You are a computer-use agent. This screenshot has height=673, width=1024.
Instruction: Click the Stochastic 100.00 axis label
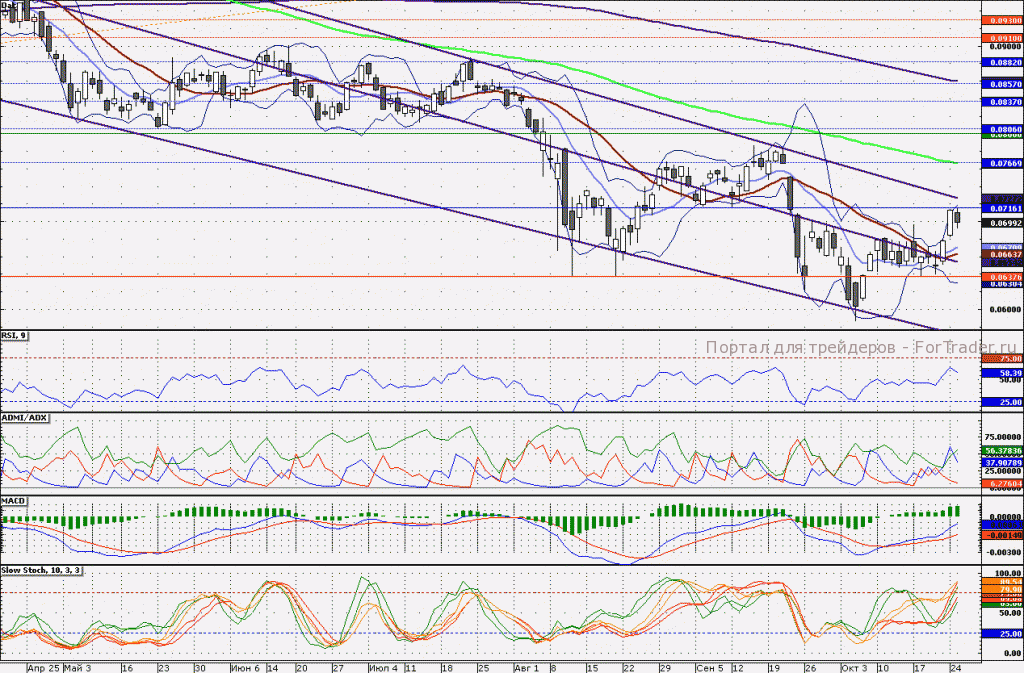[x=1010, y=574]
